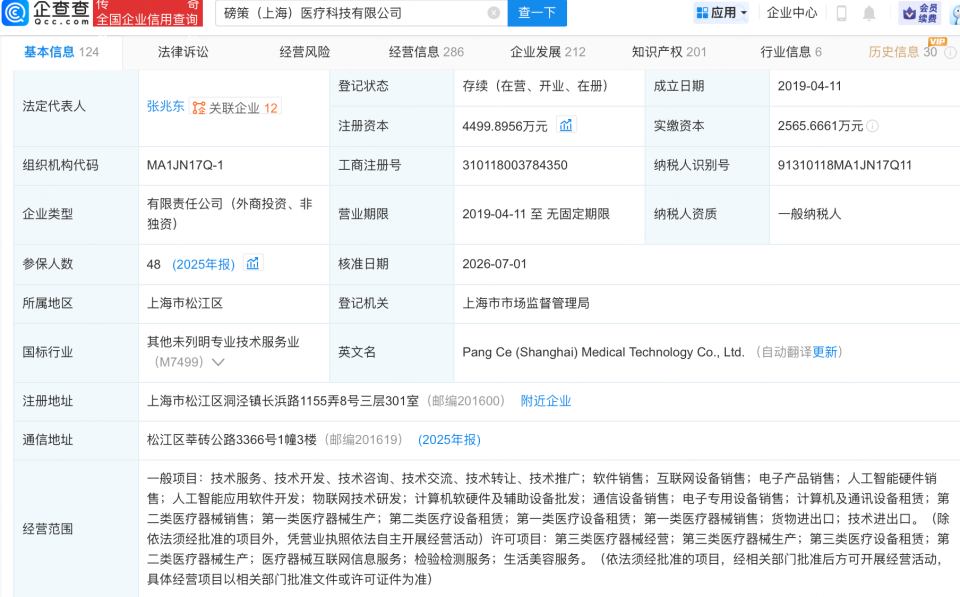Screen dimensions: 960x597
Task: Click the 附近企业 link
Action: coord(546,401)
